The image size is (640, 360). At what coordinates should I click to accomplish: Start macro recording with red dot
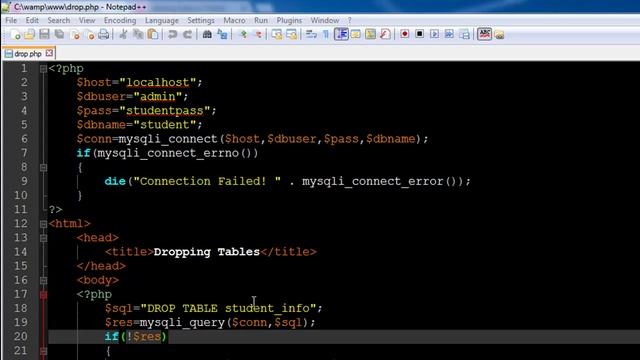tap(404, 34)
